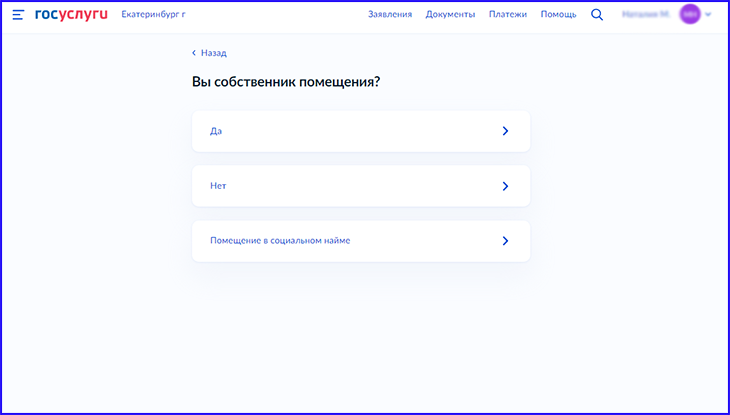Click the Госуслуги logo
This screenshot has height=415, width=730.
tap(71, 15)
